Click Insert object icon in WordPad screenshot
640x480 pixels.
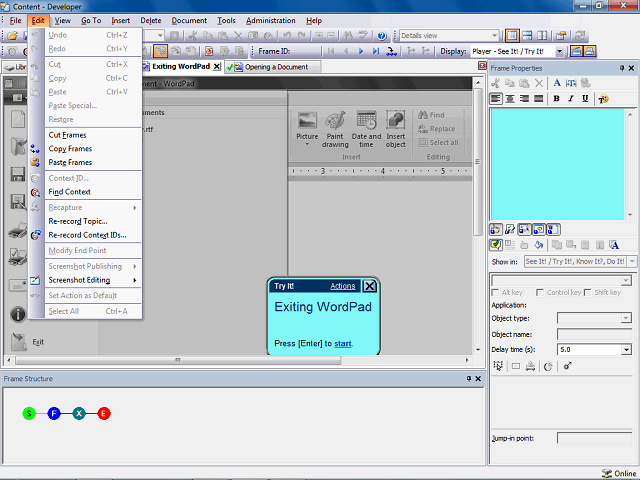tap(396, 121)
